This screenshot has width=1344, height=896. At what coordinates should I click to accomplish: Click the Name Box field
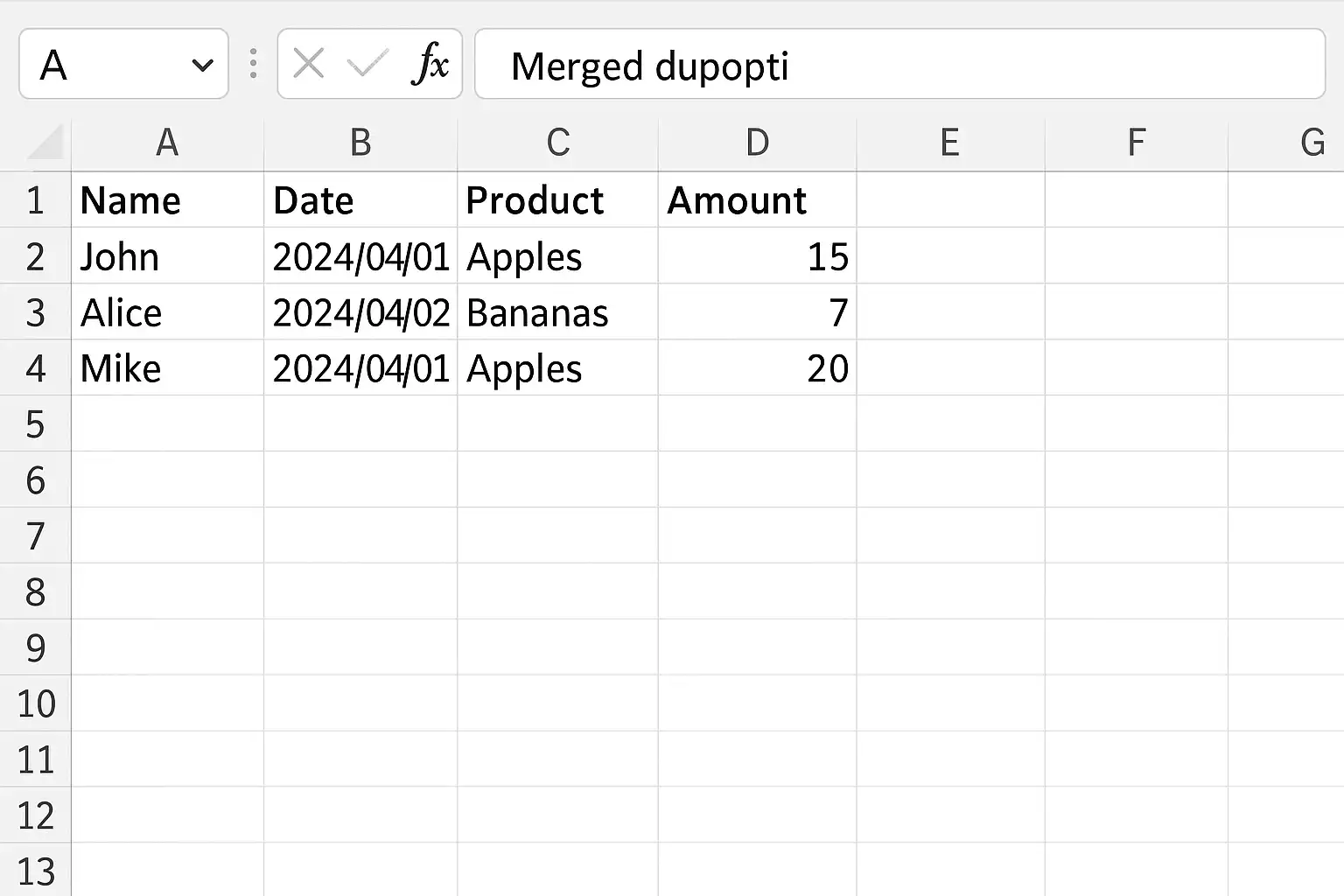(105, 65)
